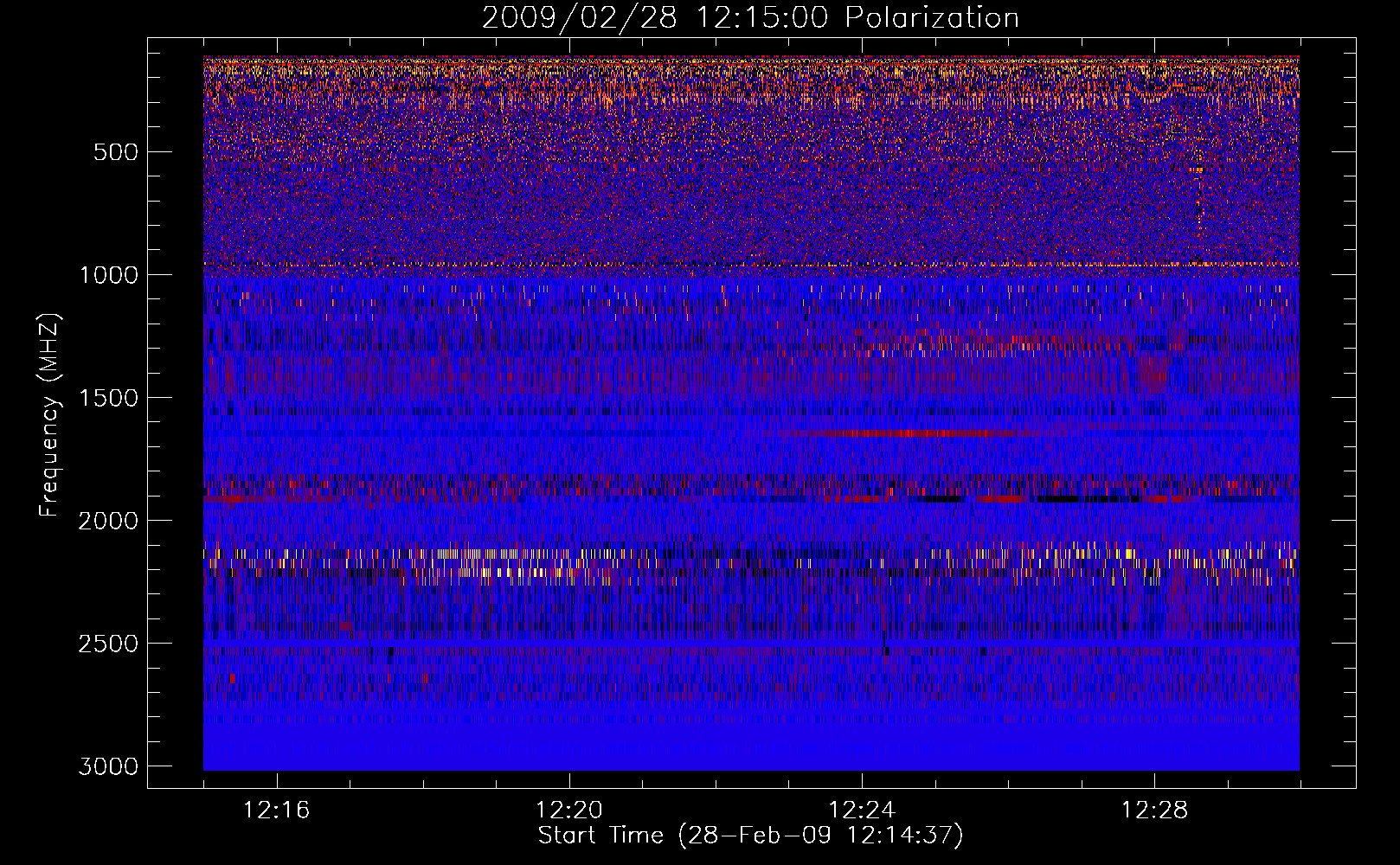1400x865 pixels.
Task: Click the plot title '2009/02/28 12:15:00 Polarization'
Action: pyautogui.click(x=750, y=17)
